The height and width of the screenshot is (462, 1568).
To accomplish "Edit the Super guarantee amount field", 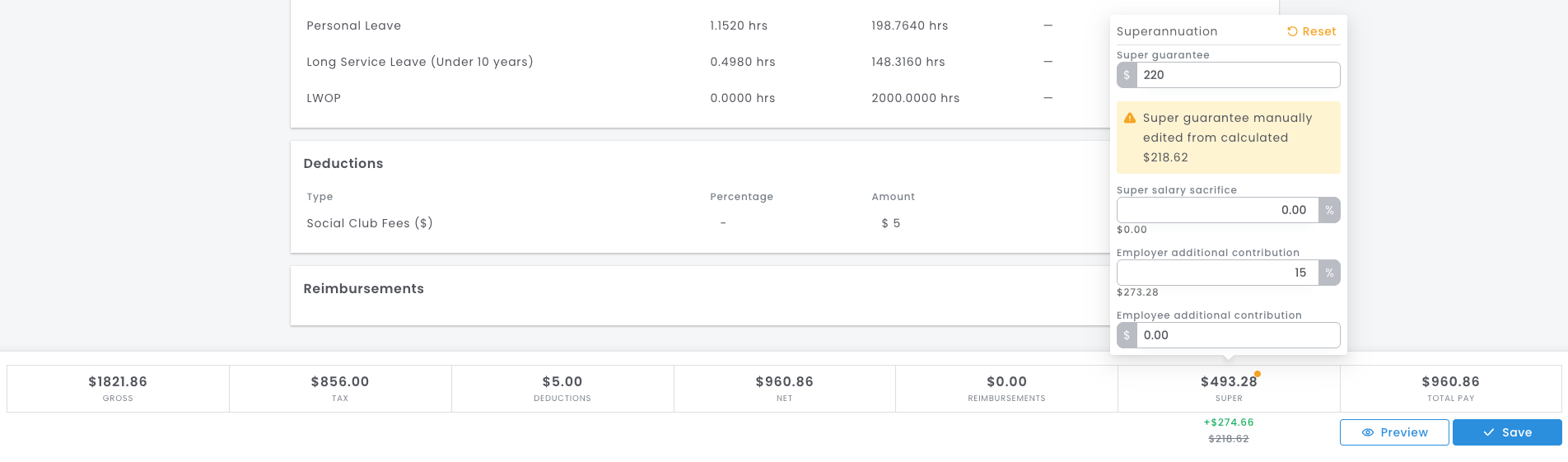I will coord(1238,75).
